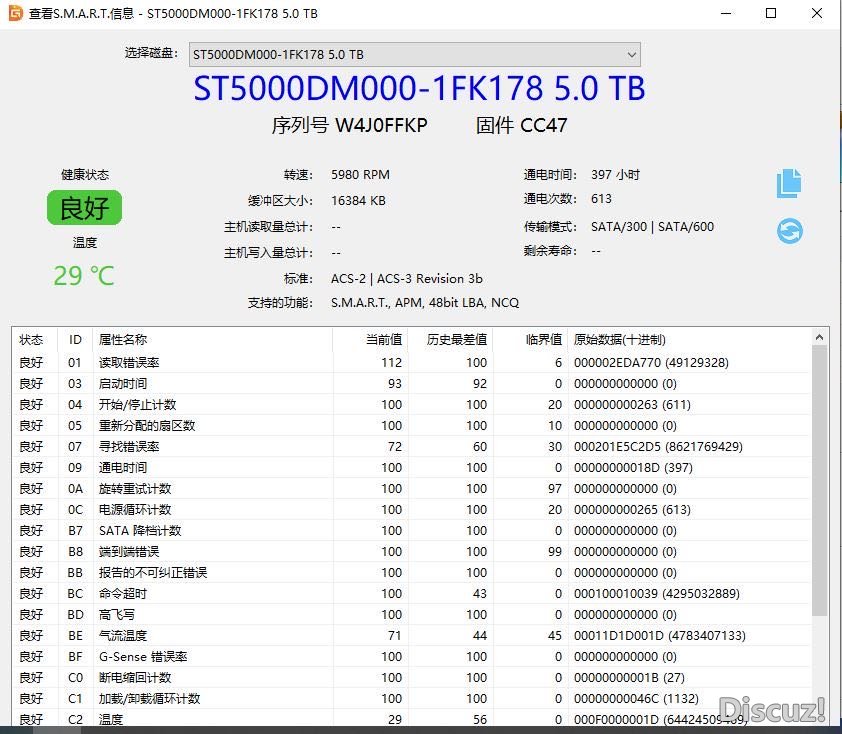This screenshot has height=734, width=842.
Task: Click ID 09 in the attribute table
Action: pos(75,468)
